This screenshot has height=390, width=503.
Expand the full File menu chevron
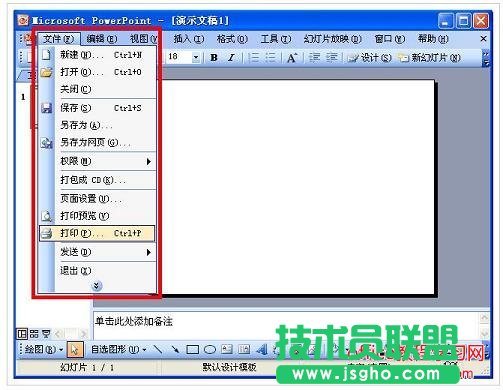tap(97, 286)
